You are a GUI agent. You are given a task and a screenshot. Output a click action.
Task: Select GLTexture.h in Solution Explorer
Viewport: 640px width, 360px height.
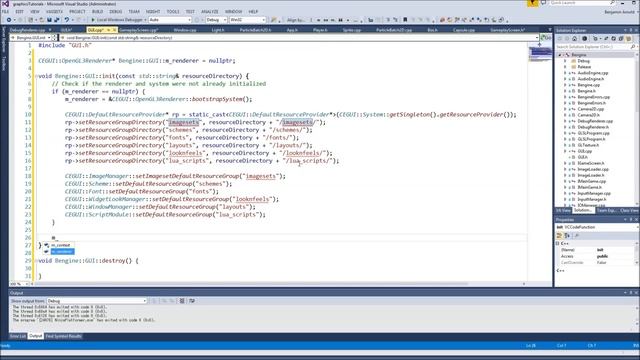588,145
